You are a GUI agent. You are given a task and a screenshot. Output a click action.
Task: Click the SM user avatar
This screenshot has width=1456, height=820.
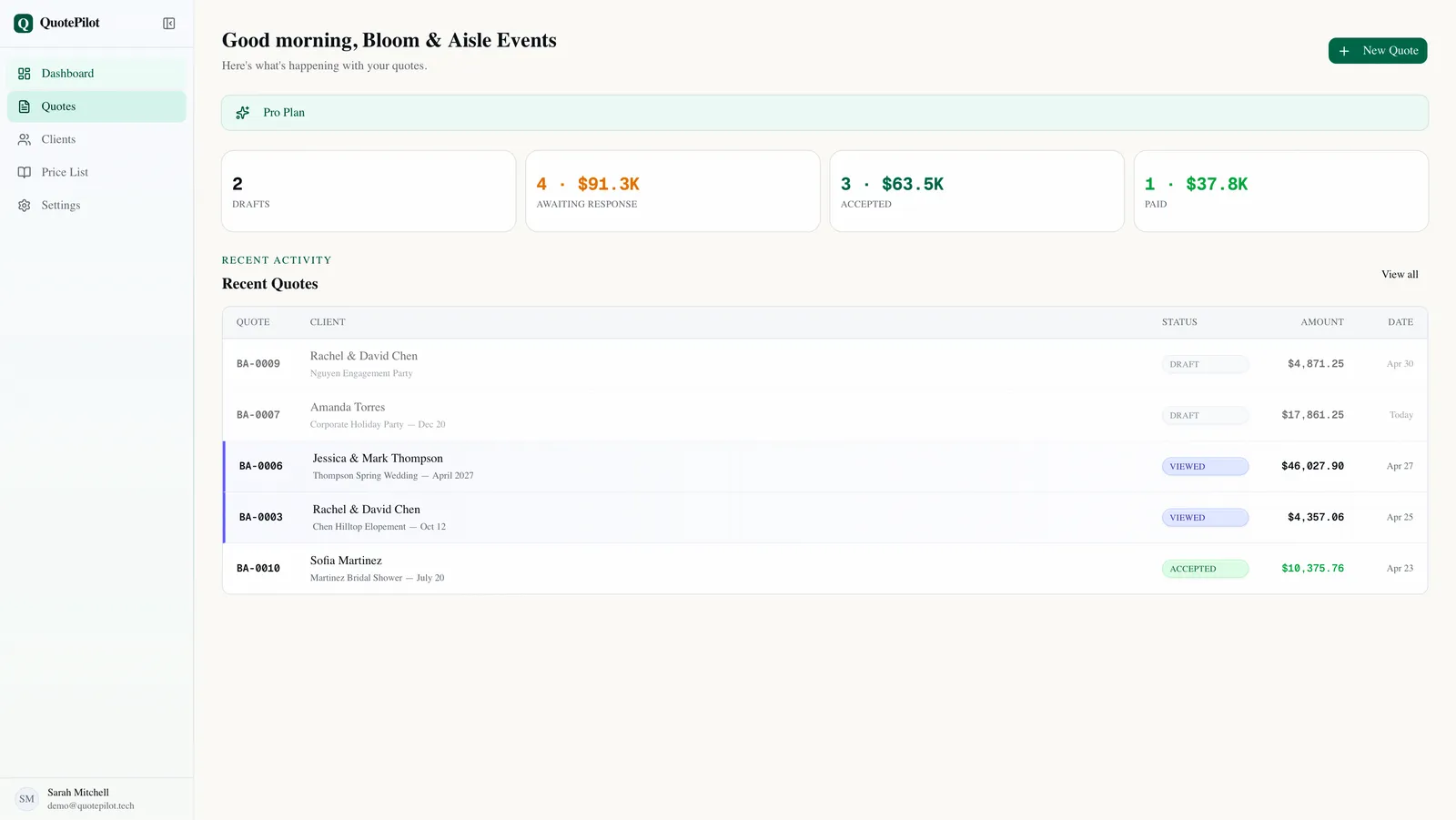[27, 799]
